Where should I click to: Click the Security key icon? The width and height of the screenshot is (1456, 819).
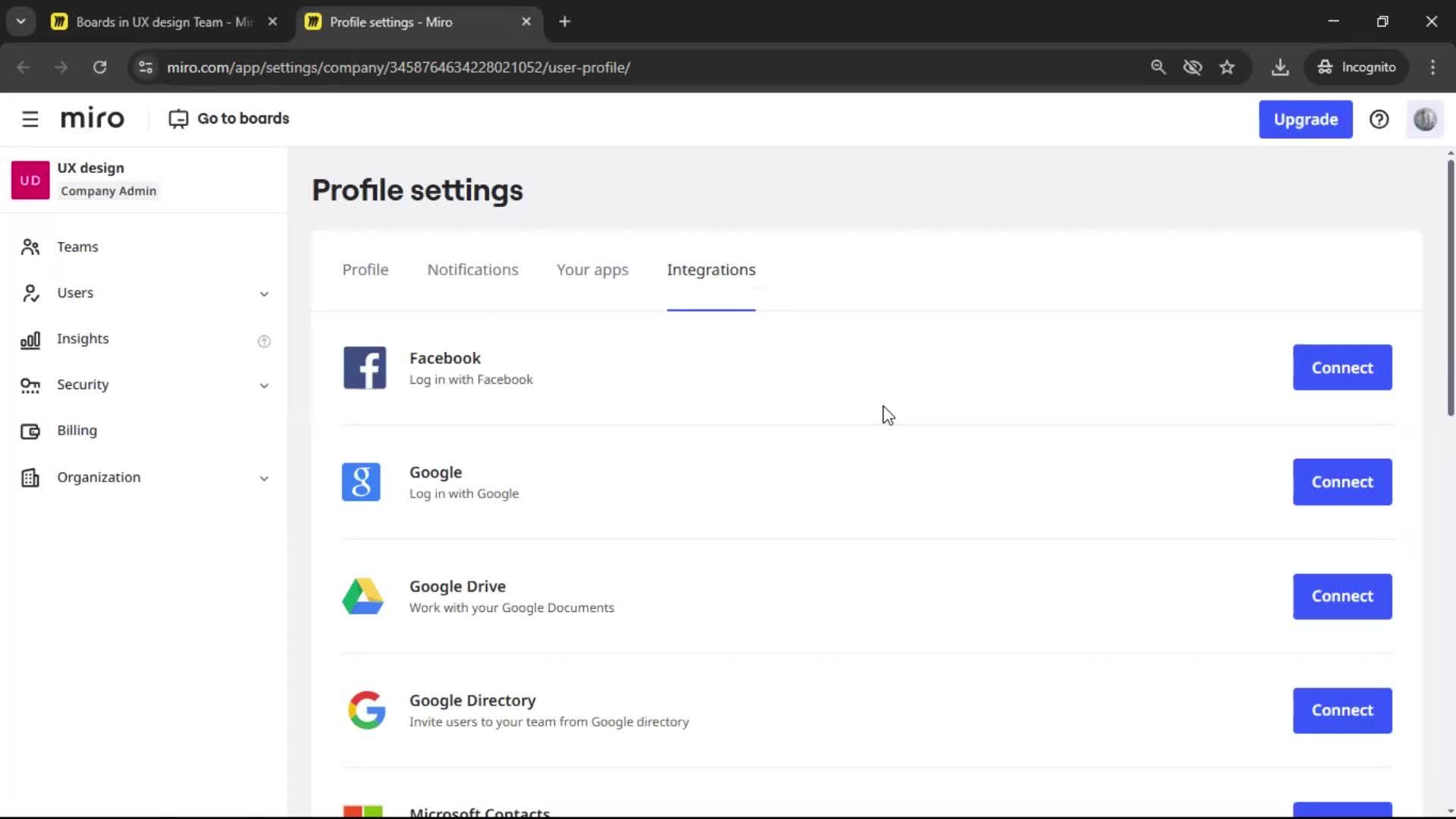[x=30, y=386]
